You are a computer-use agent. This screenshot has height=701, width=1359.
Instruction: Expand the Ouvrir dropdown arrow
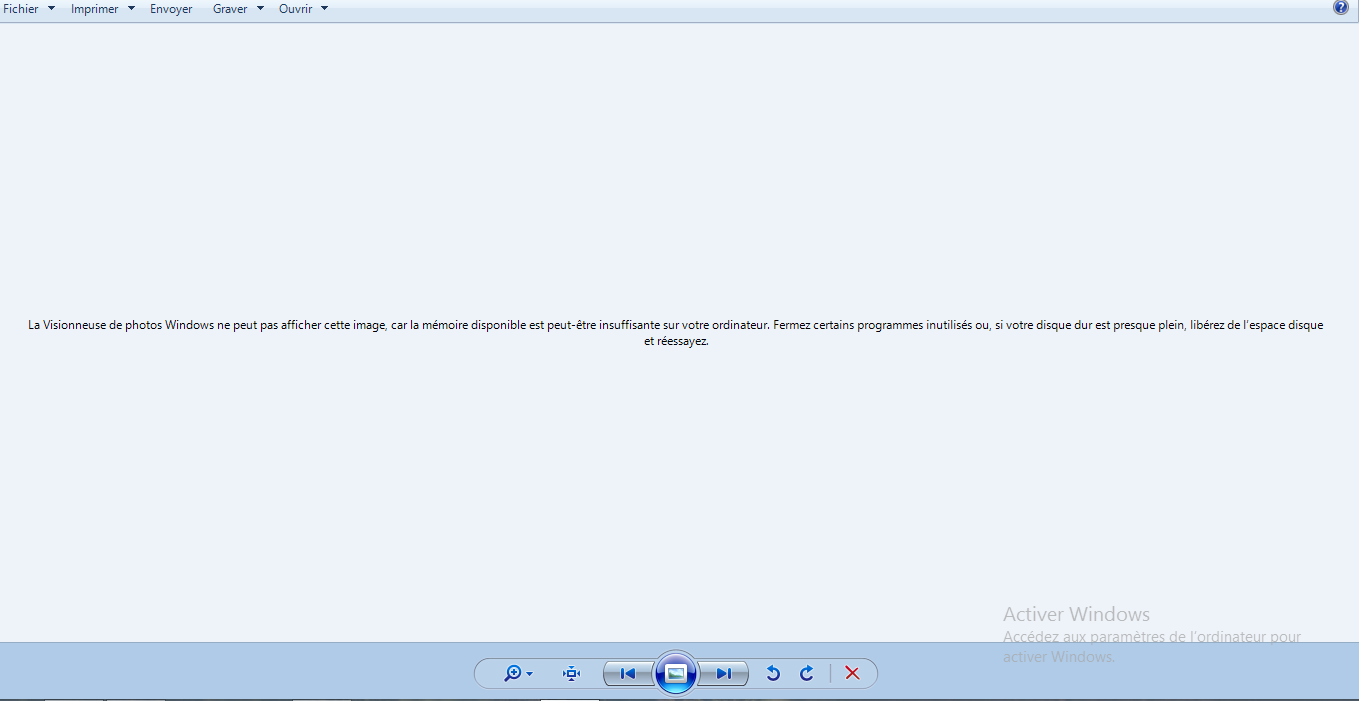[x=324, y=9]
